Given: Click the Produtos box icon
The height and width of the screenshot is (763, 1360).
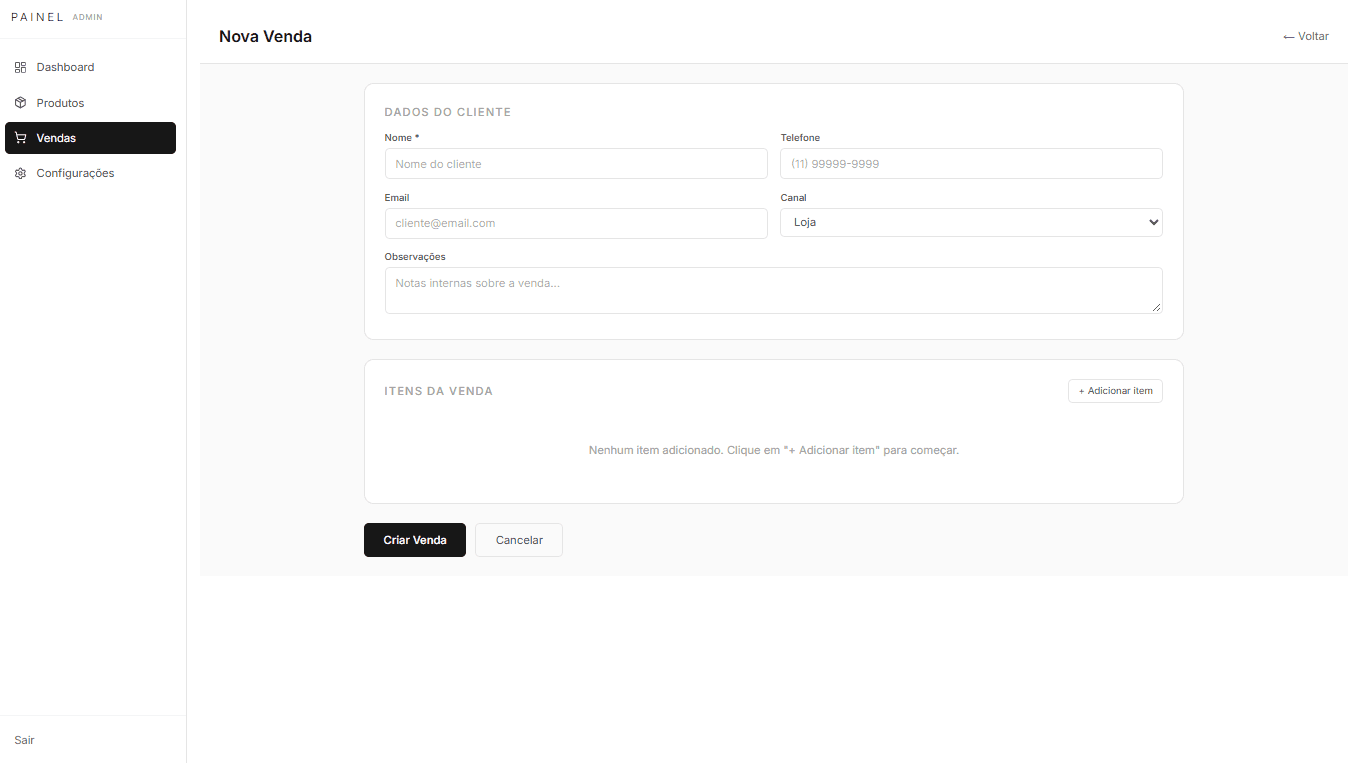Looking at the screenshot, I should tap(20, 103).
